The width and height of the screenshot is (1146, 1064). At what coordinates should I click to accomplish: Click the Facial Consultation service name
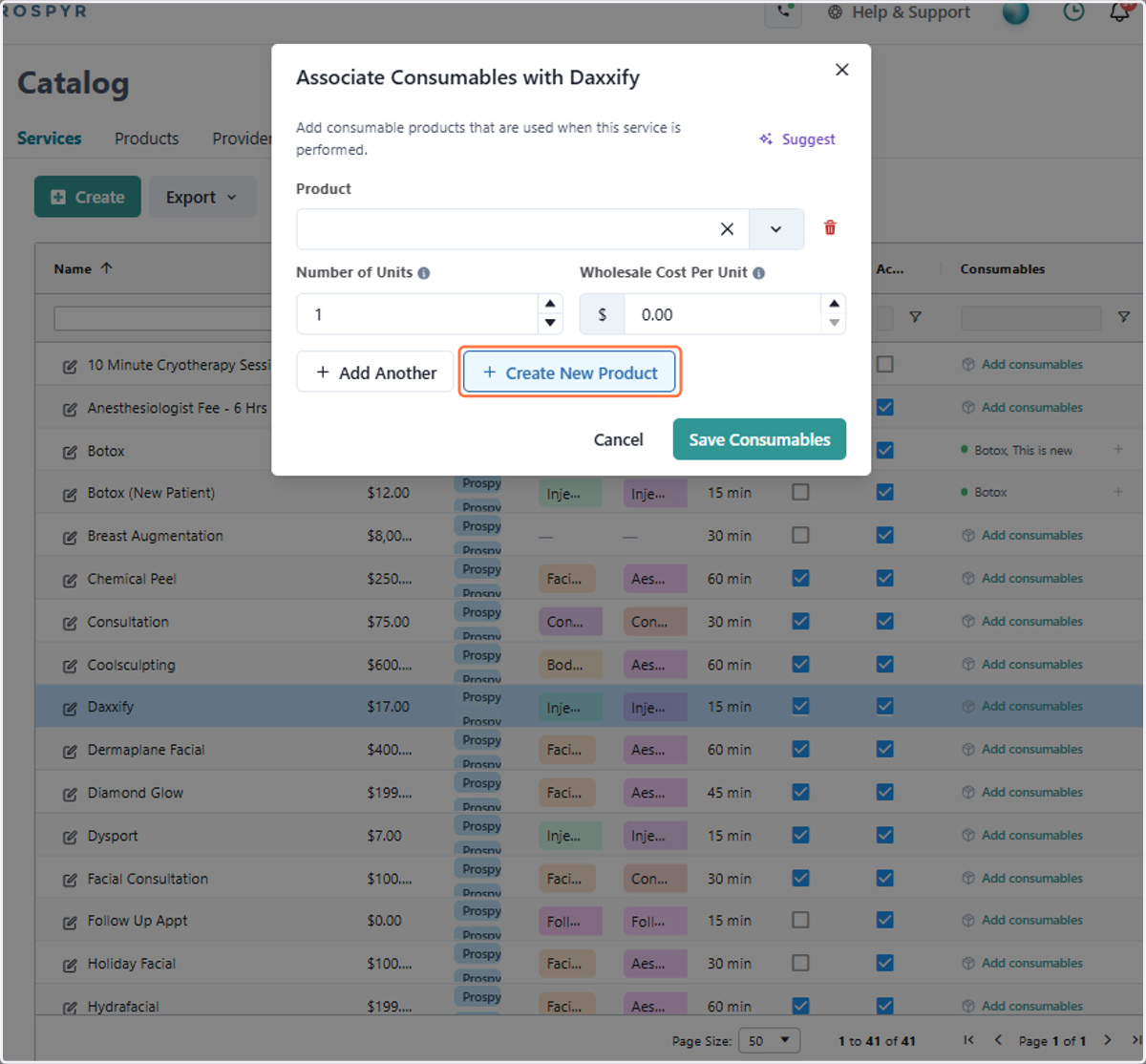pyautogui.click(x=148, y=879)
